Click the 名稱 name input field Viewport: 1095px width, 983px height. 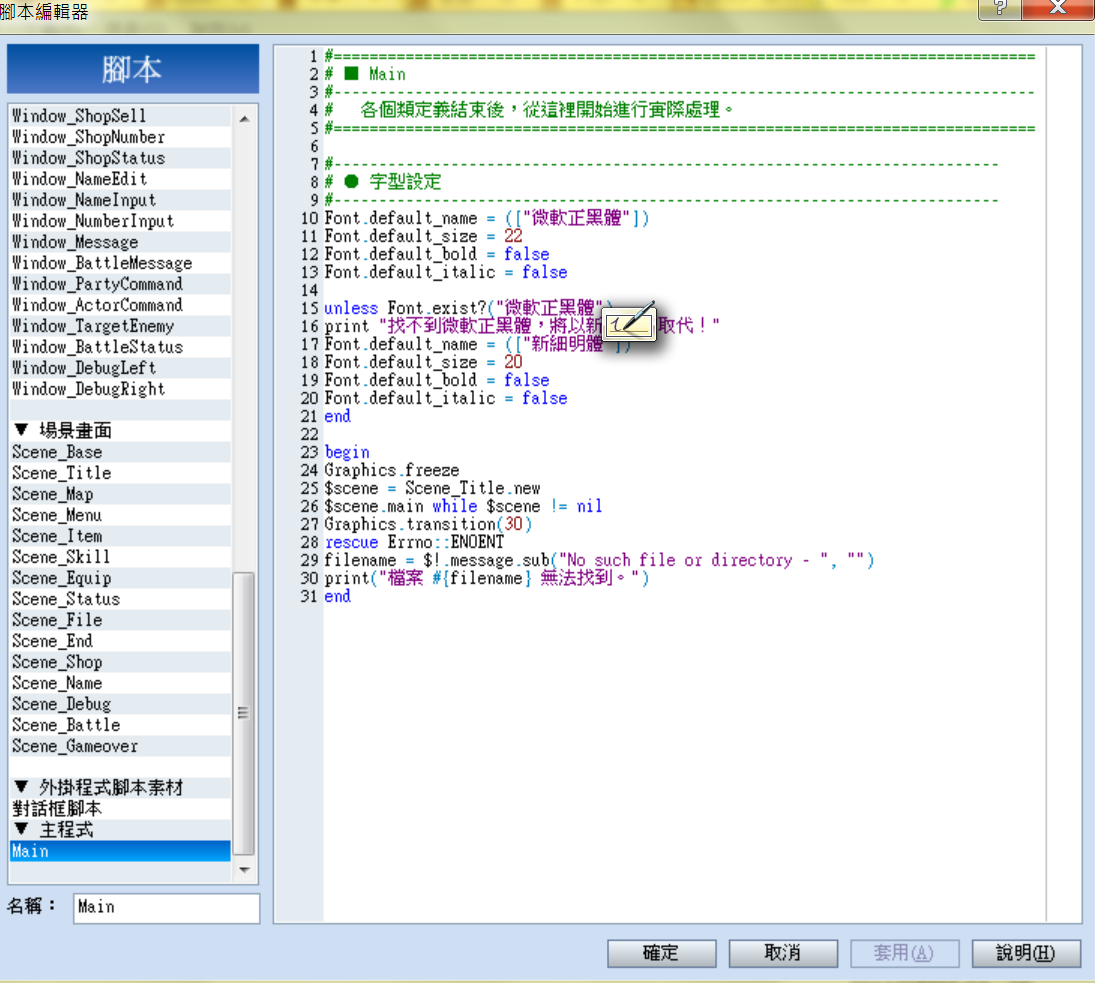coord(166,908)
